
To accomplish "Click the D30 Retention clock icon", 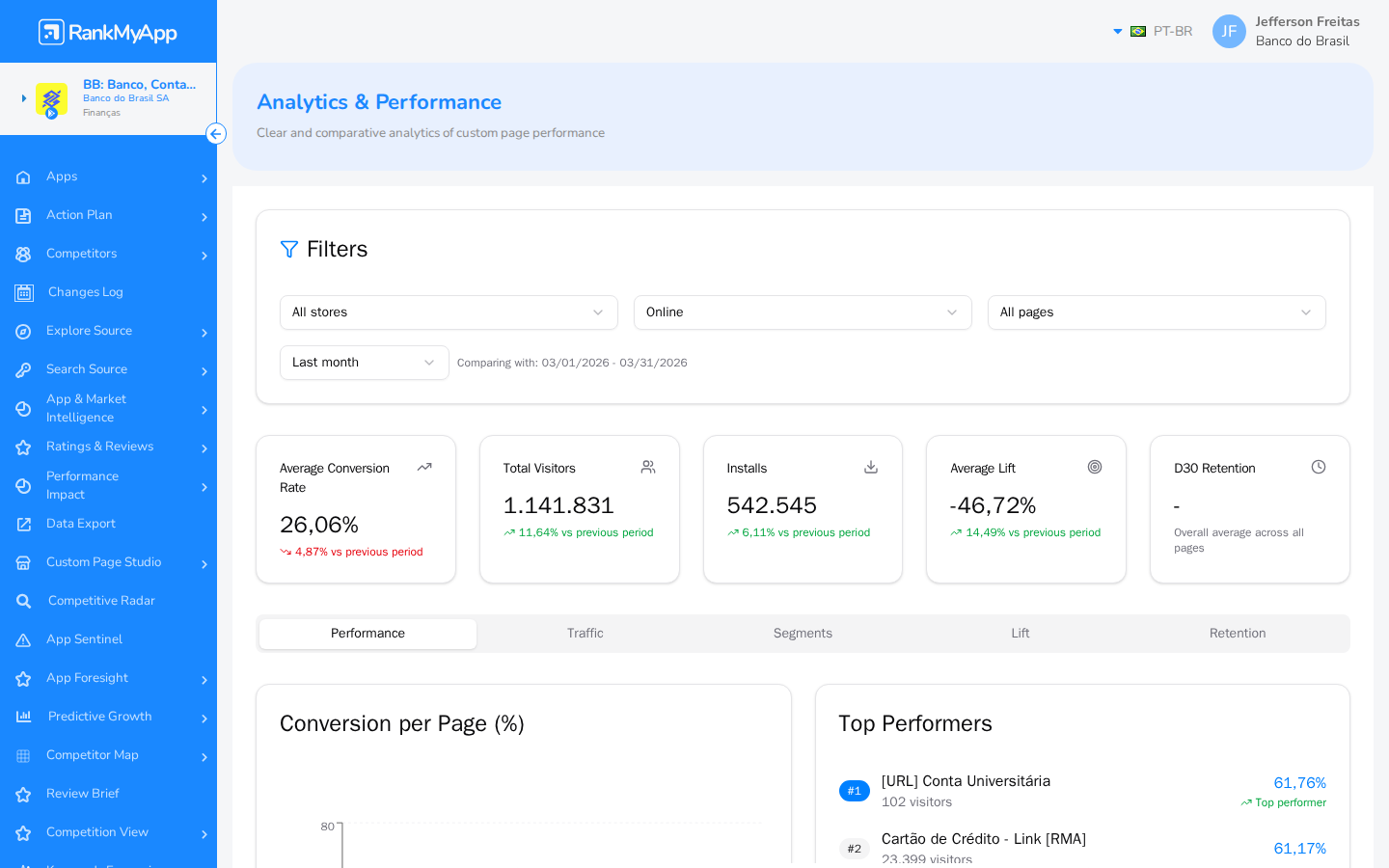I will [x=1319, y=467].
